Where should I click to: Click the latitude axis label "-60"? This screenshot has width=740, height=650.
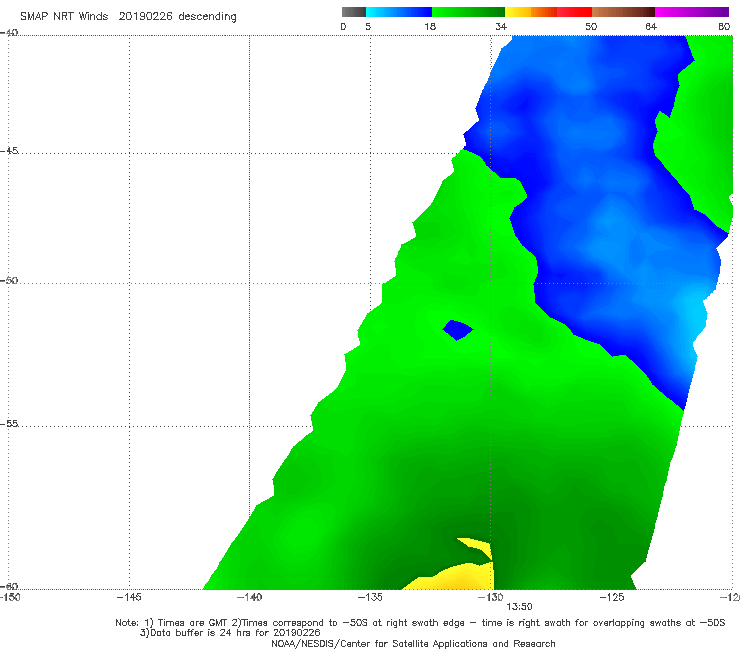[x=9, y=586]
